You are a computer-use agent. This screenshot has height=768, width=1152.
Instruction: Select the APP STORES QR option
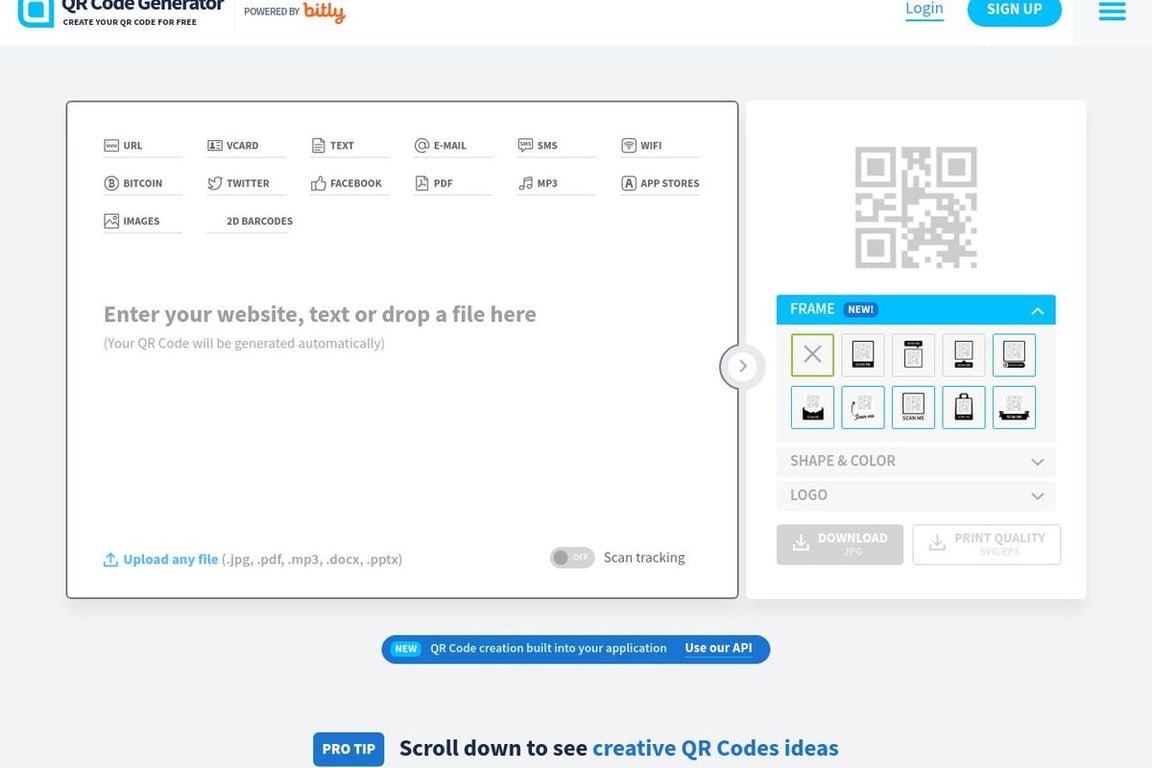click(660, 182)
